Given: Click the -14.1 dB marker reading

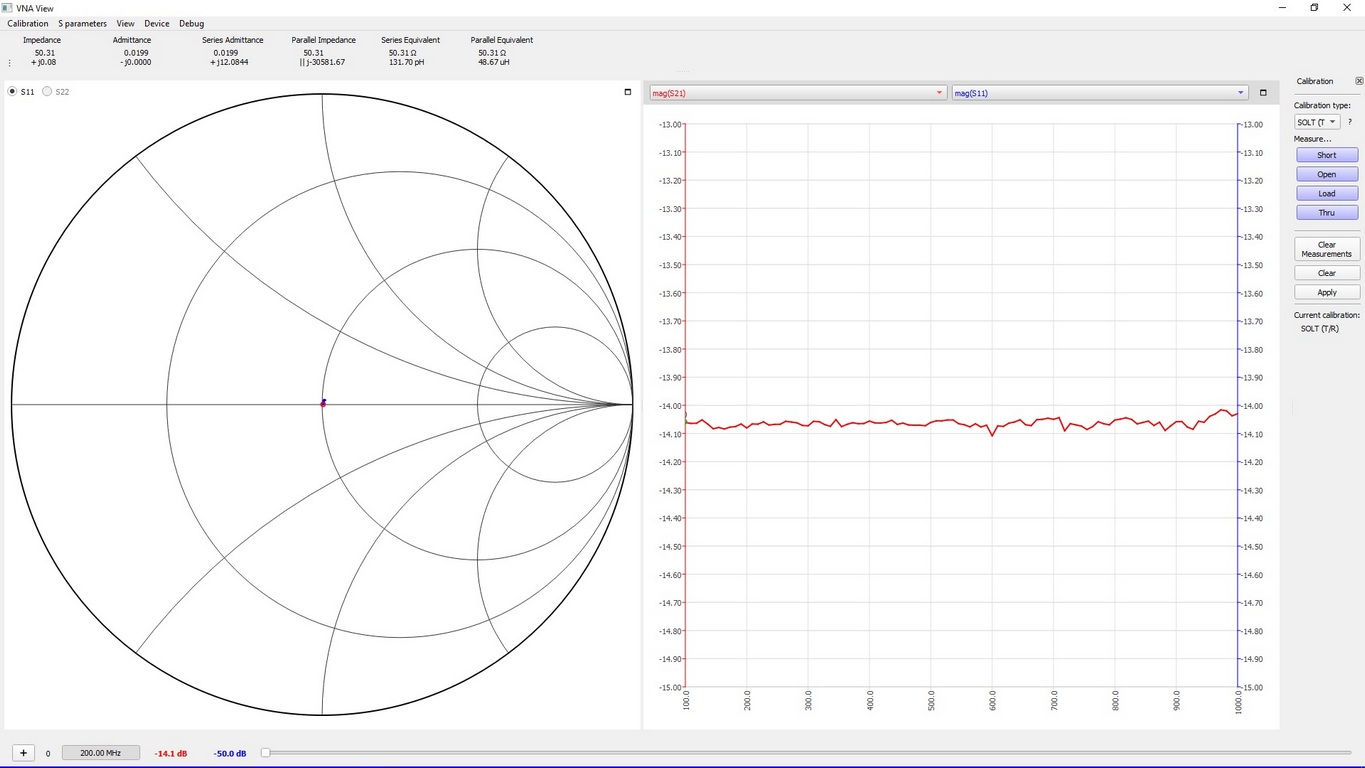Looking at the screenshot, I should [x=170, y=753].
